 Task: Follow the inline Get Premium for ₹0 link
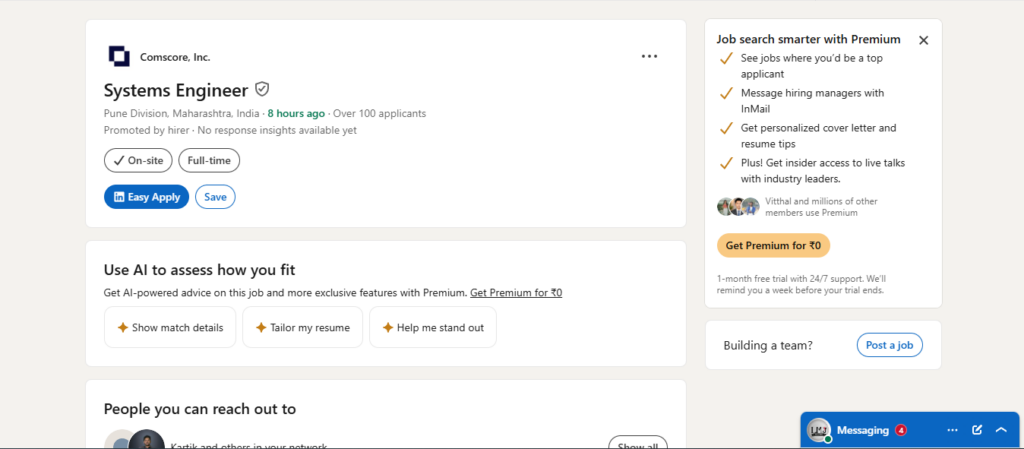click(x=516, y=293)
